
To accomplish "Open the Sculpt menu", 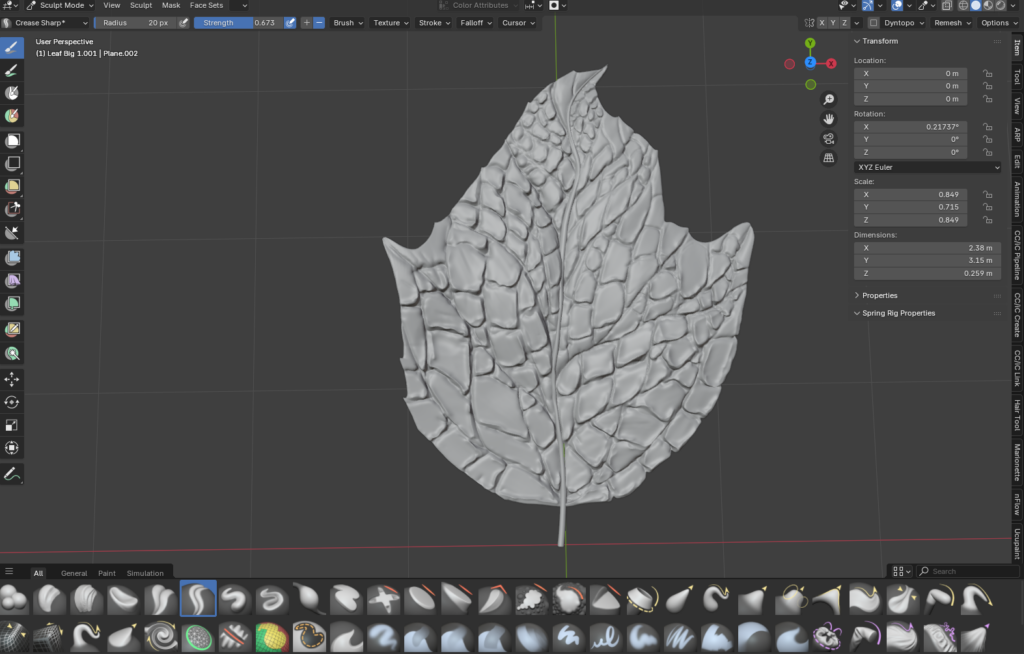I will point(141,5).
